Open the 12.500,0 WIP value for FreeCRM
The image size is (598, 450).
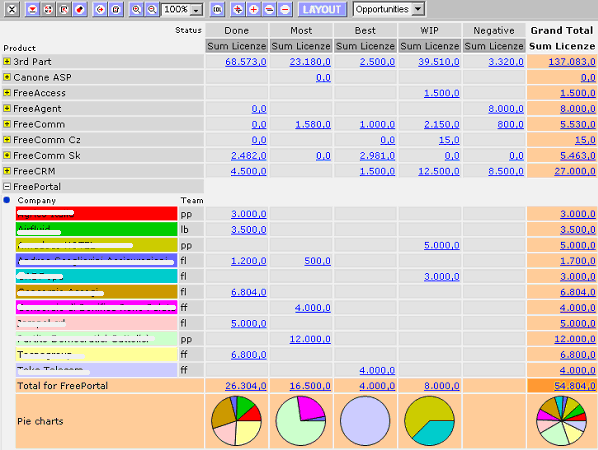(x=439, y=171)
